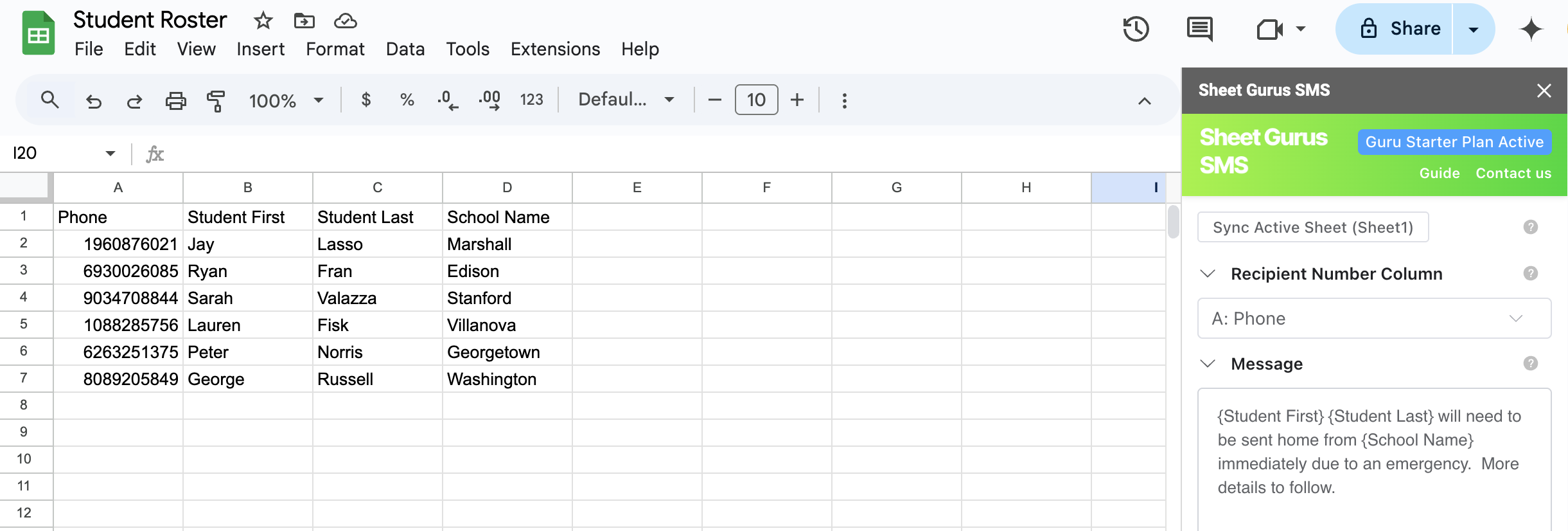The height and width of the screenshot is (531, 1568).
Task: Open version history clock icon
Action: (x=1136, y=29)
